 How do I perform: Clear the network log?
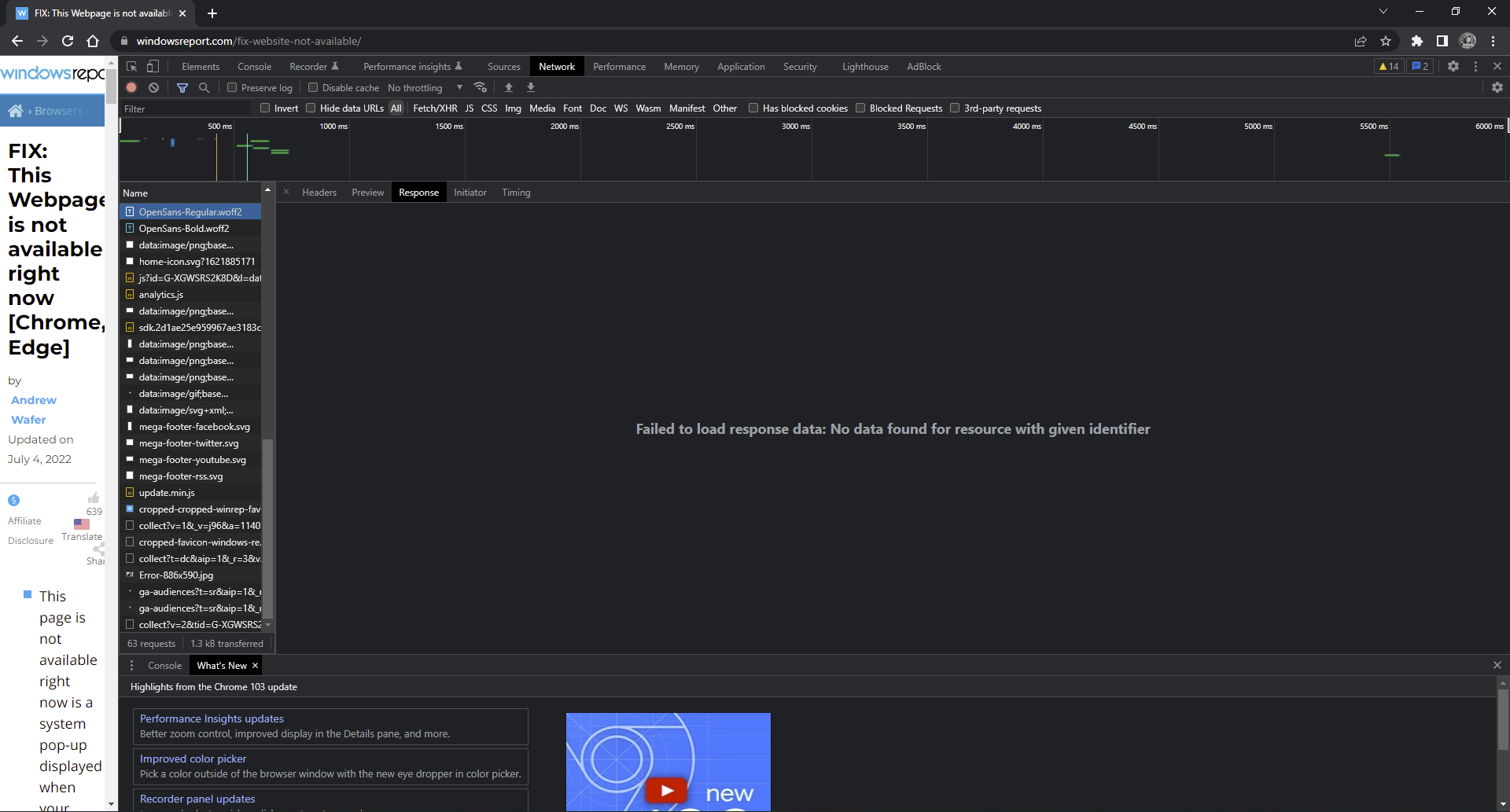click(x=154, y=88)
